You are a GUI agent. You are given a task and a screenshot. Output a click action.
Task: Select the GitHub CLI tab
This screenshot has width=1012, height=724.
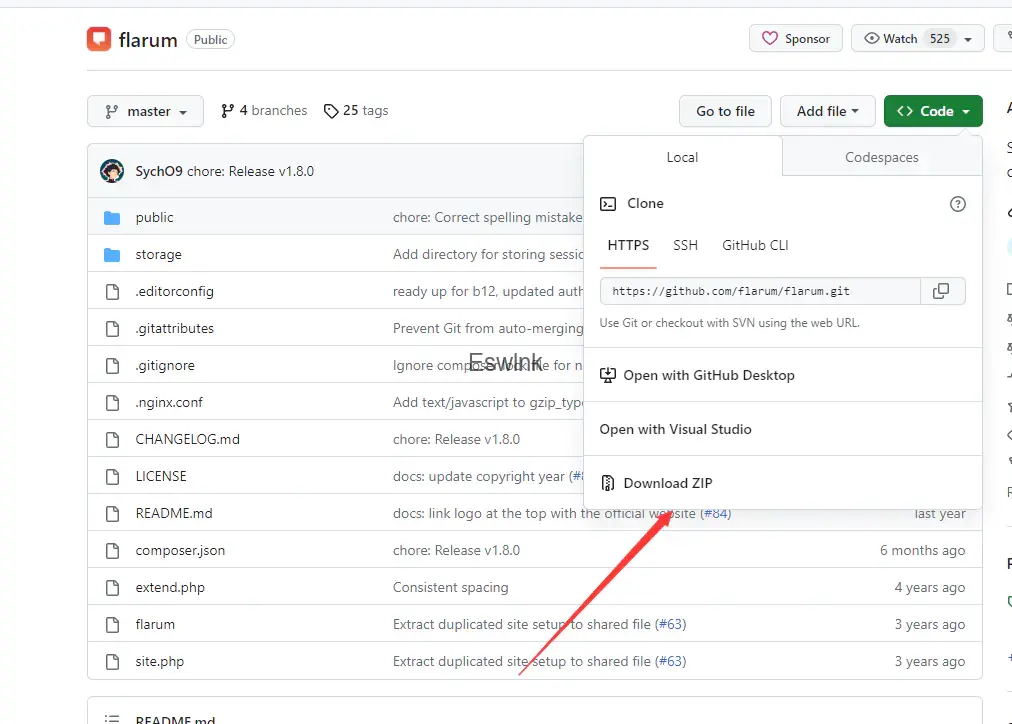pos(755,245)
